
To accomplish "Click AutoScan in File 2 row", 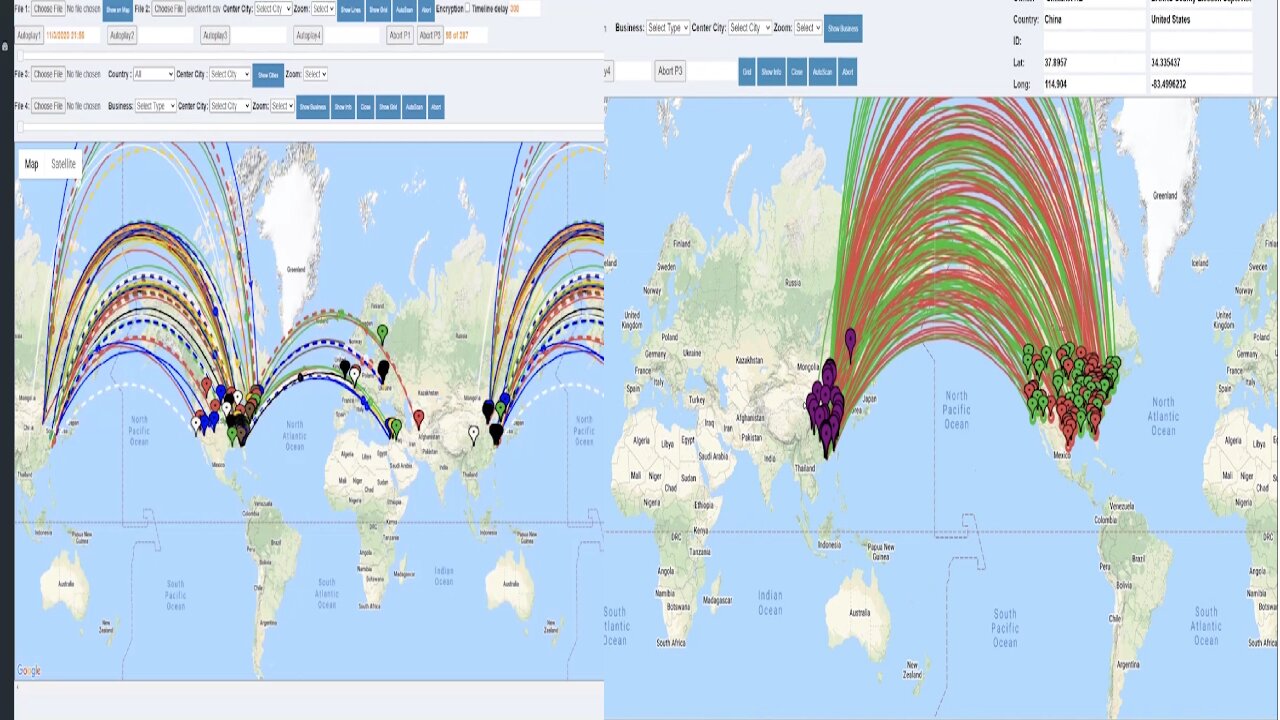I will pos(404,10).
